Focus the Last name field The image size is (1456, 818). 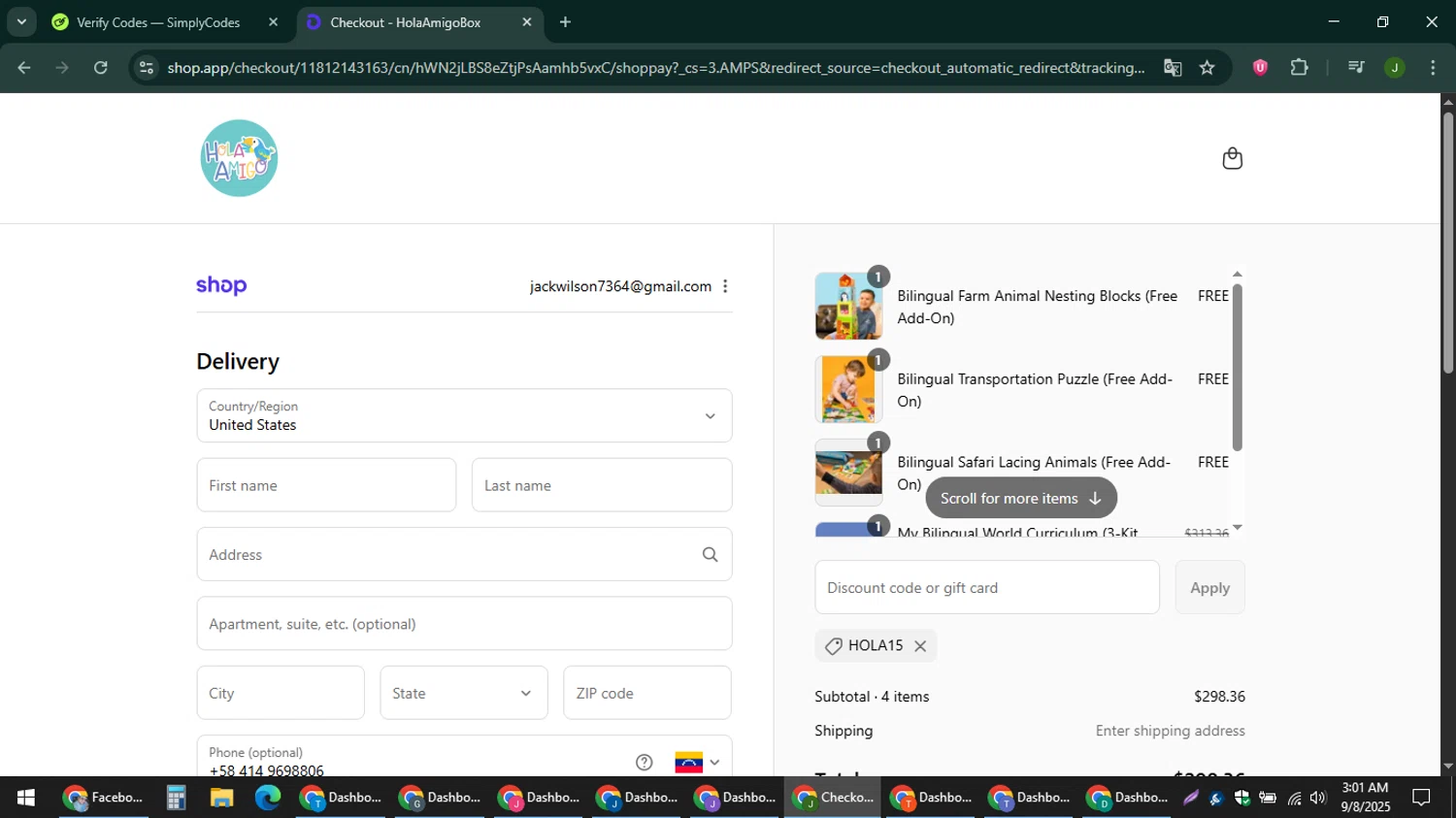[x=602, y=485]
